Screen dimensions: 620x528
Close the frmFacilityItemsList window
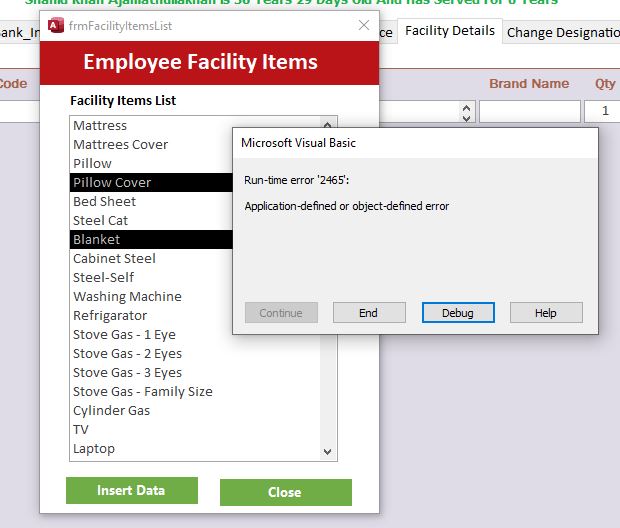coord(364,25)
